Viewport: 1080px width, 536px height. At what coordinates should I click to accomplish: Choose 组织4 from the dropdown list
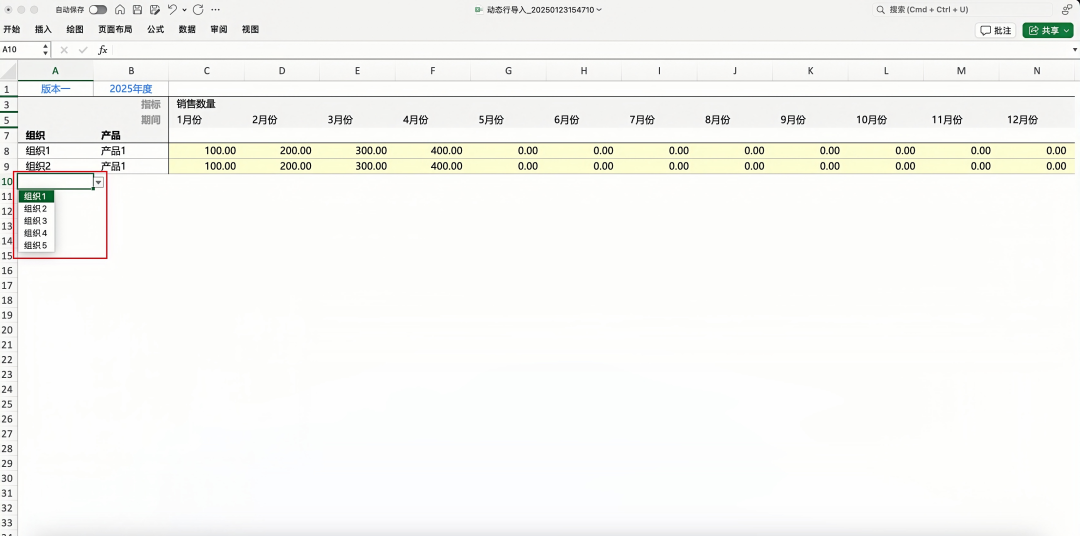click(x=36, y=233)
